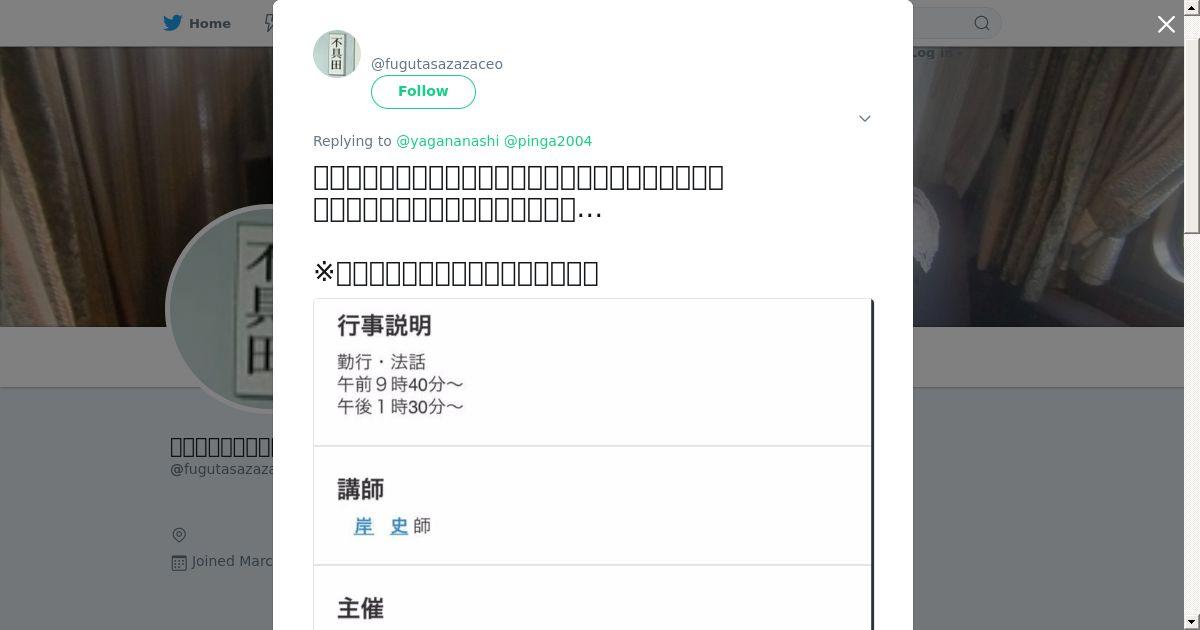The image size is (1200, 630).
Task: Visit the @pinga2004 profile link
Action: point(548,141)
